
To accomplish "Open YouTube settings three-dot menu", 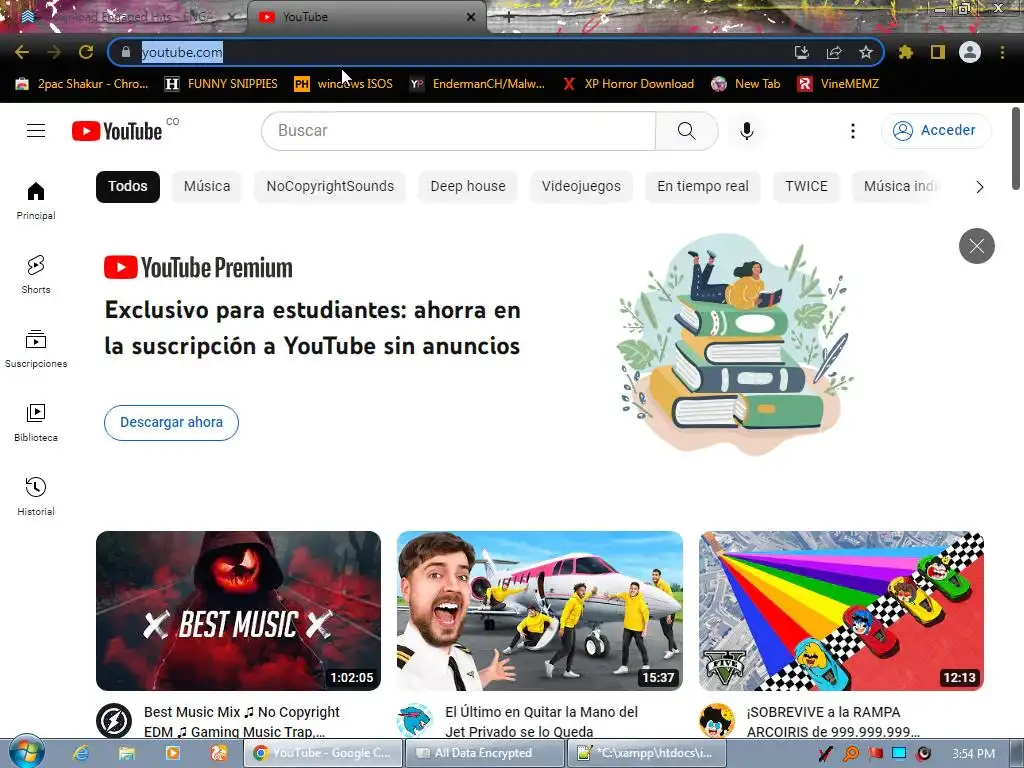I will (852, 131).
